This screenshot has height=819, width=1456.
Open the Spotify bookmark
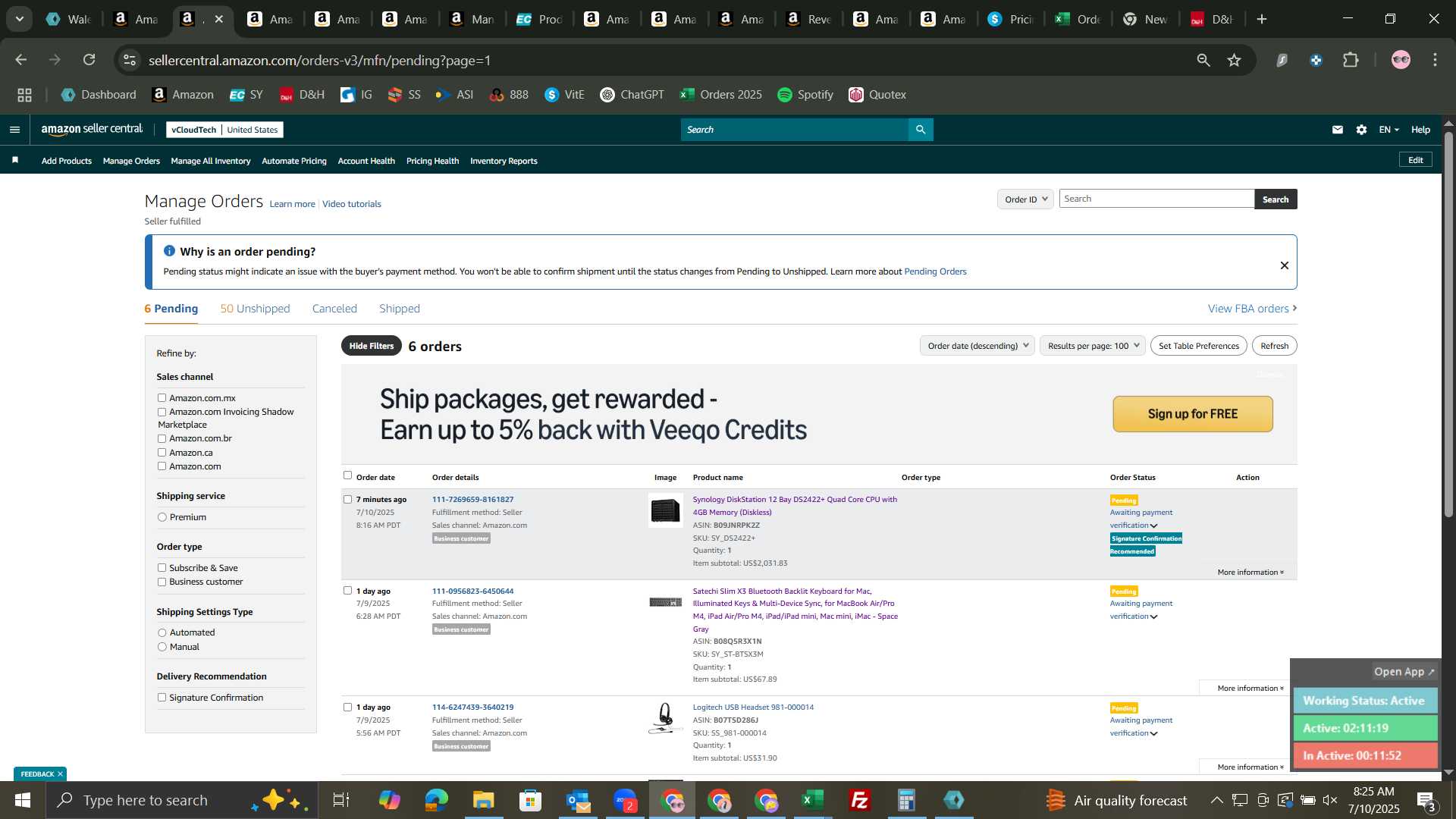[805, 95]
